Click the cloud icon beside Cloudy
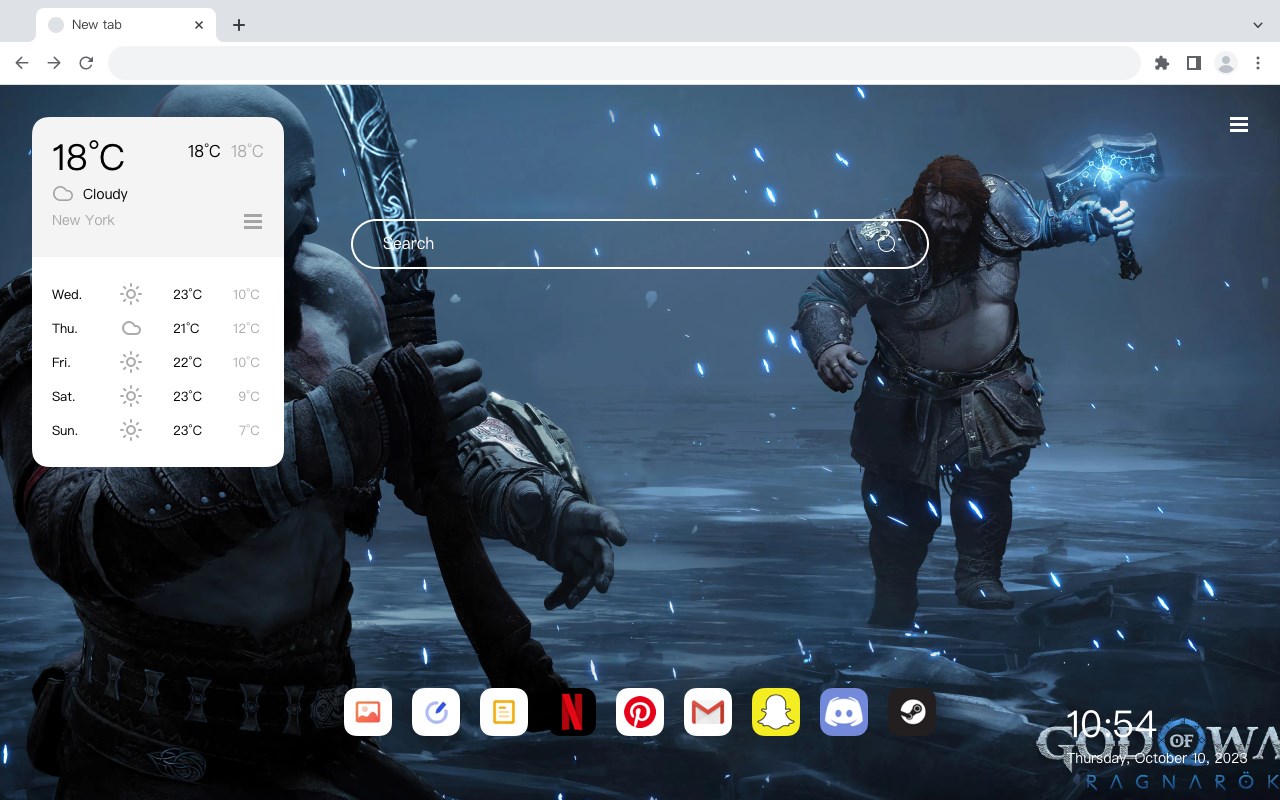 (x=63, y=194)
